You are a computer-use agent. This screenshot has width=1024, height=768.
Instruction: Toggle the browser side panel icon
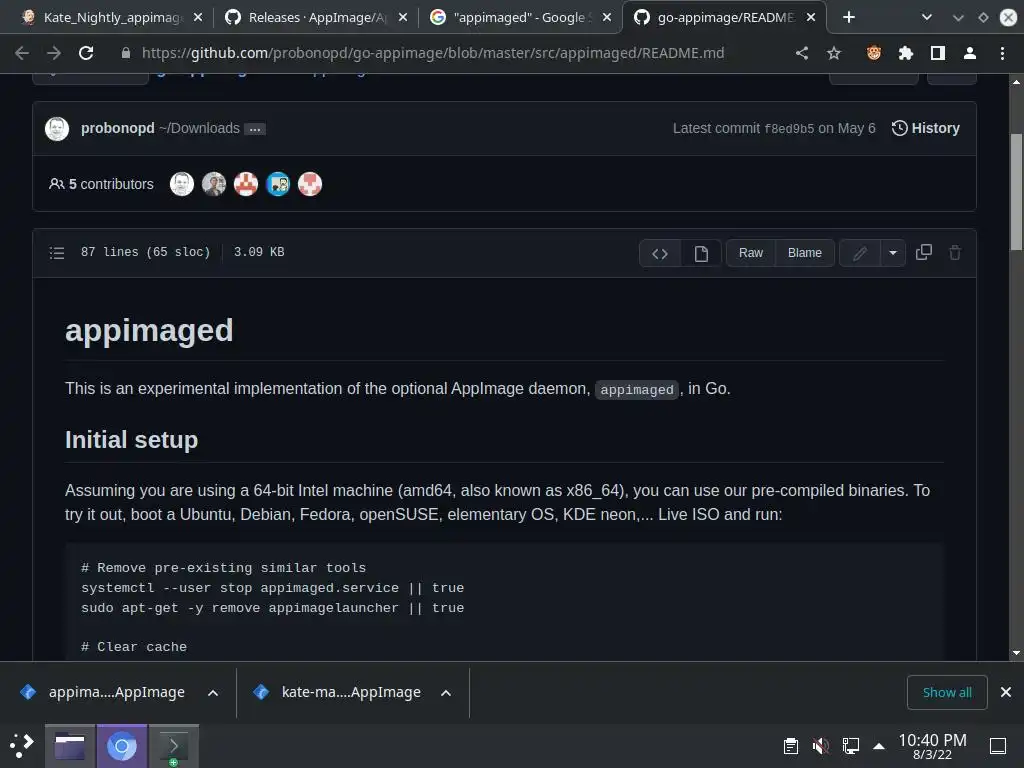click(938, 53)
